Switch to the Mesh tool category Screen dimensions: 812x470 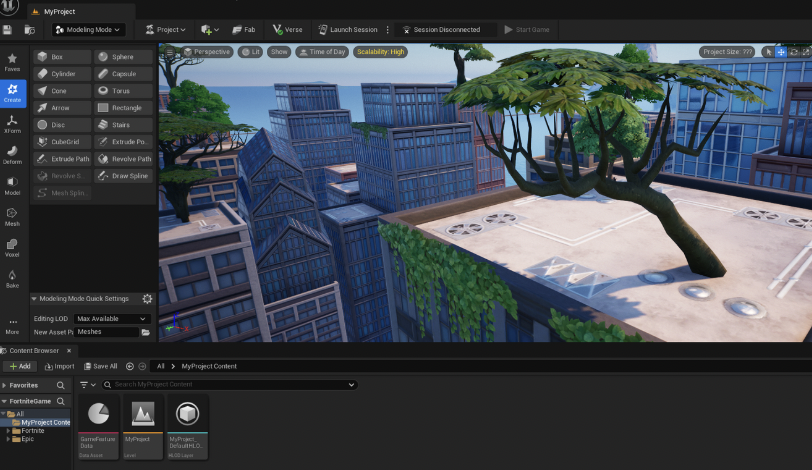click(x=12, y=217)
